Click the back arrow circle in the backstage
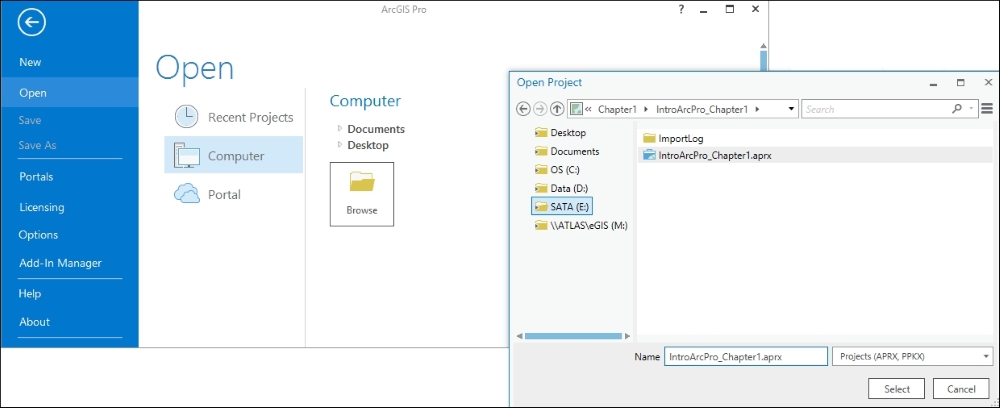The height and width of the screenshot is (408, 1000). tap(32, 22)
